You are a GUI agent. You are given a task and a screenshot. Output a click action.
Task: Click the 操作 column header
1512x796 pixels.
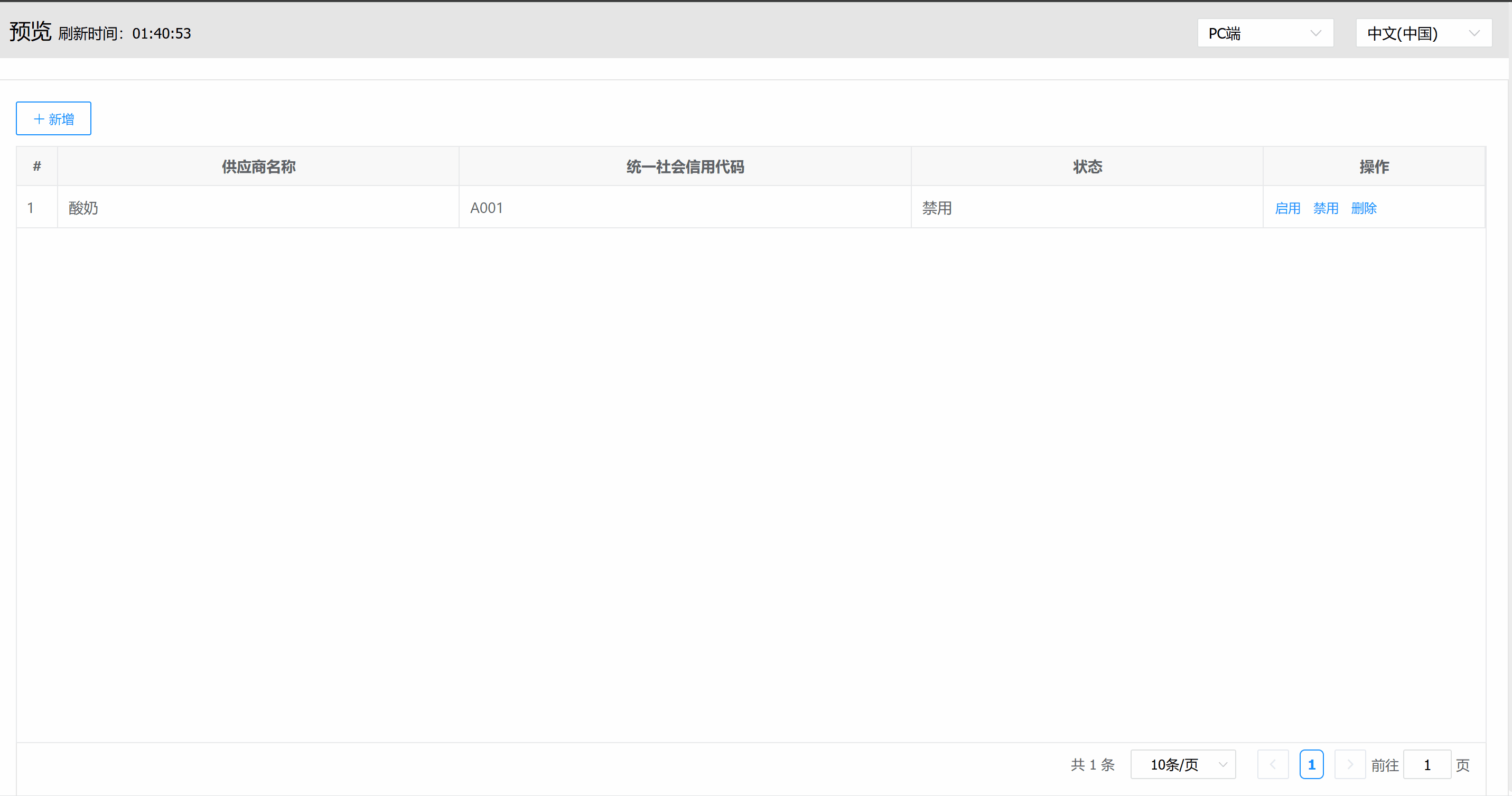click(1374, 166)
